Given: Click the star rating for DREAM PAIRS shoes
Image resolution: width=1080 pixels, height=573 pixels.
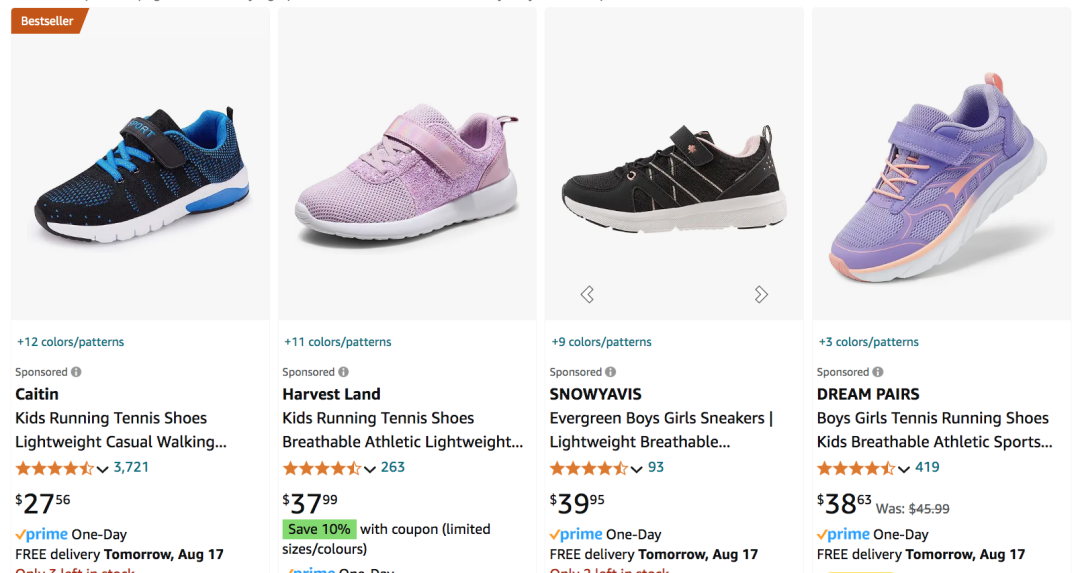Looking at the screenshot, I should 856,468.
